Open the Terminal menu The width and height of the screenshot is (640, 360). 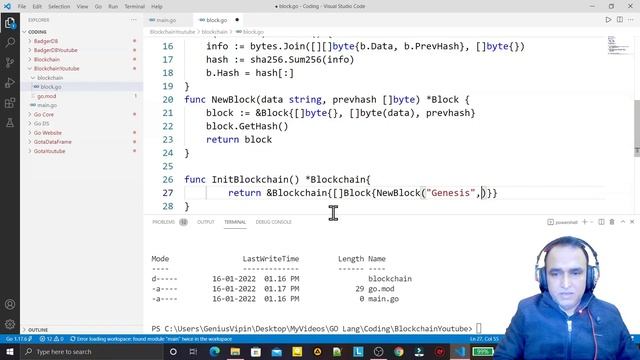click(135, 7)
